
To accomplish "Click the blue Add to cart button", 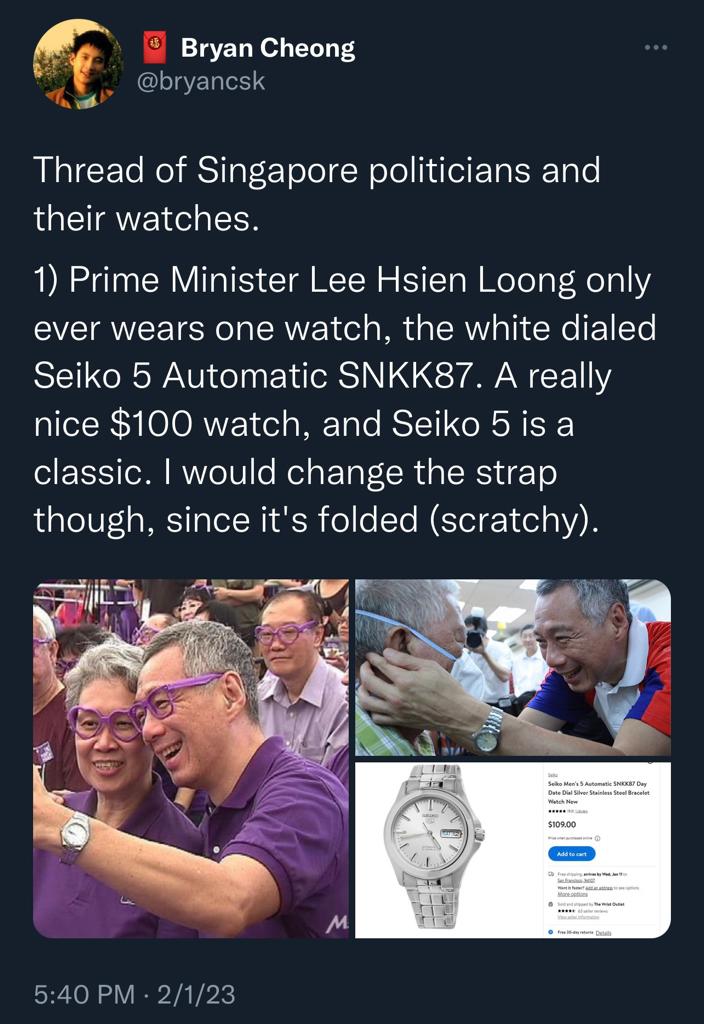I will point(571,854).
